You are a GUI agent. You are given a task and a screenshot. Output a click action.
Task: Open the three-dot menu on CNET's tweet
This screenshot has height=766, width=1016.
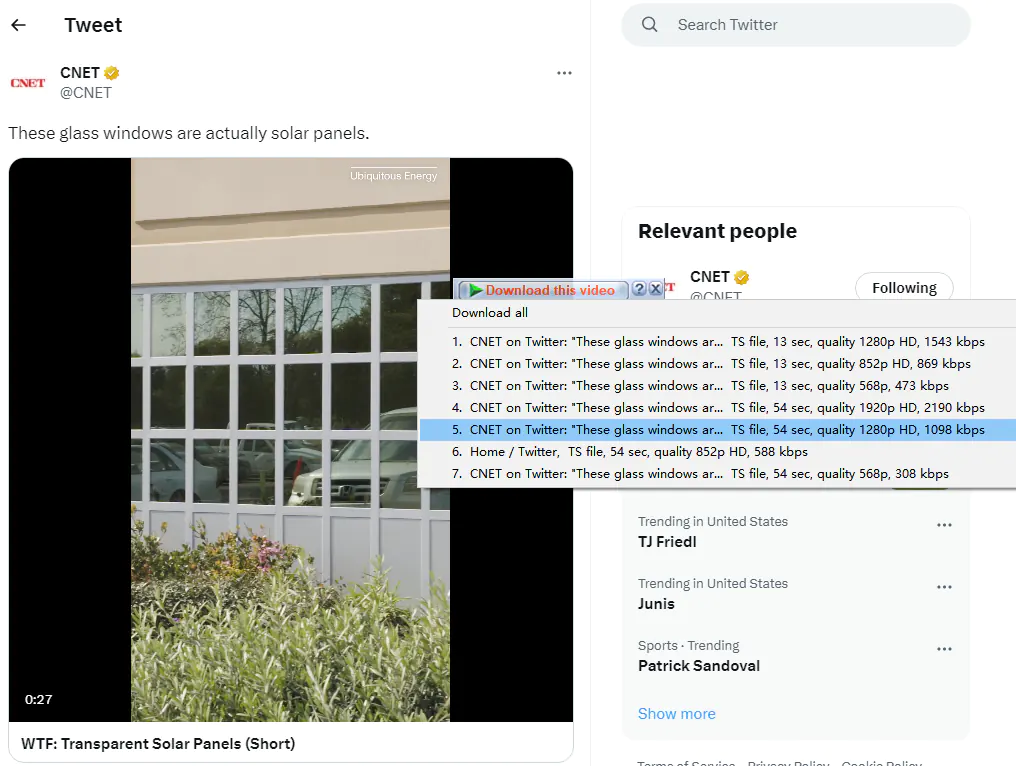click(x=564, y=73)
